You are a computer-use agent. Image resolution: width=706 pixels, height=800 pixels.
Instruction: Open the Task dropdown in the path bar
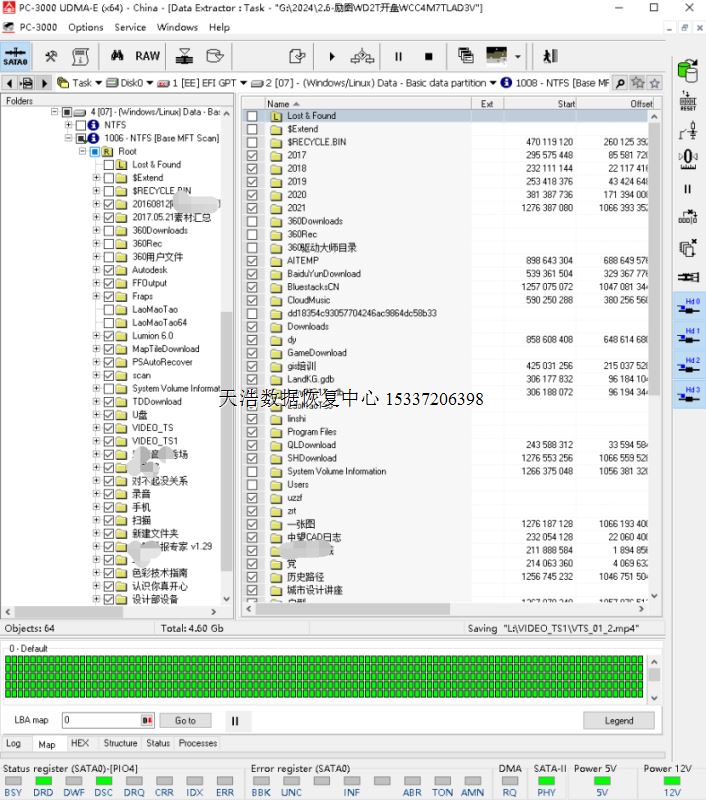point(99,83)
